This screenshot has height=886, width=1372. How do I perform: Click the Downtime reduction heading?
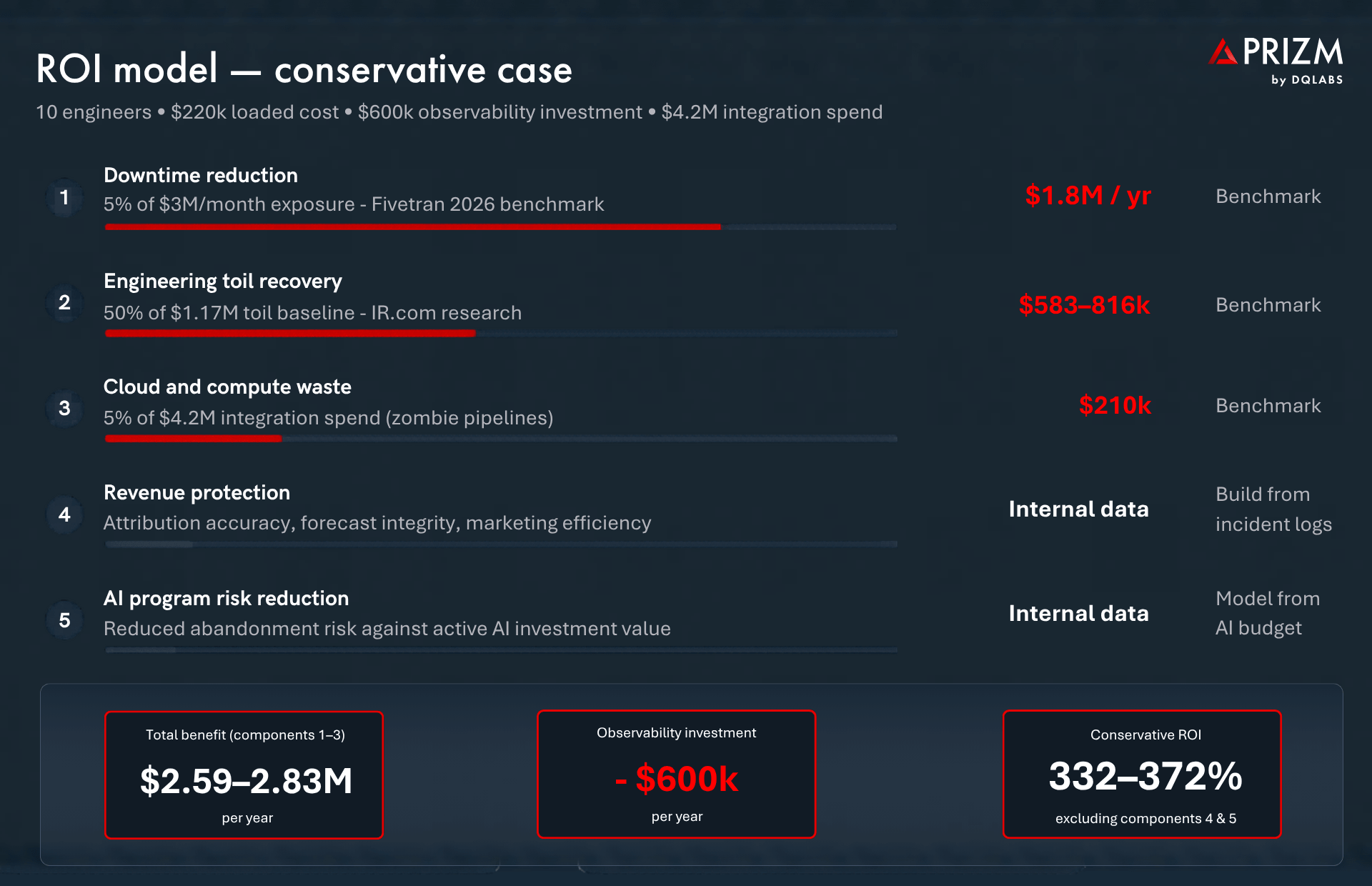point(201,175)
